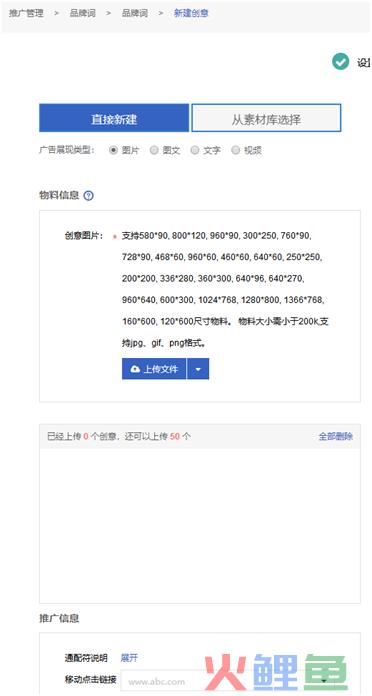
Task: Select the 图文 ad type radio
Action: [x=154, y=150]
